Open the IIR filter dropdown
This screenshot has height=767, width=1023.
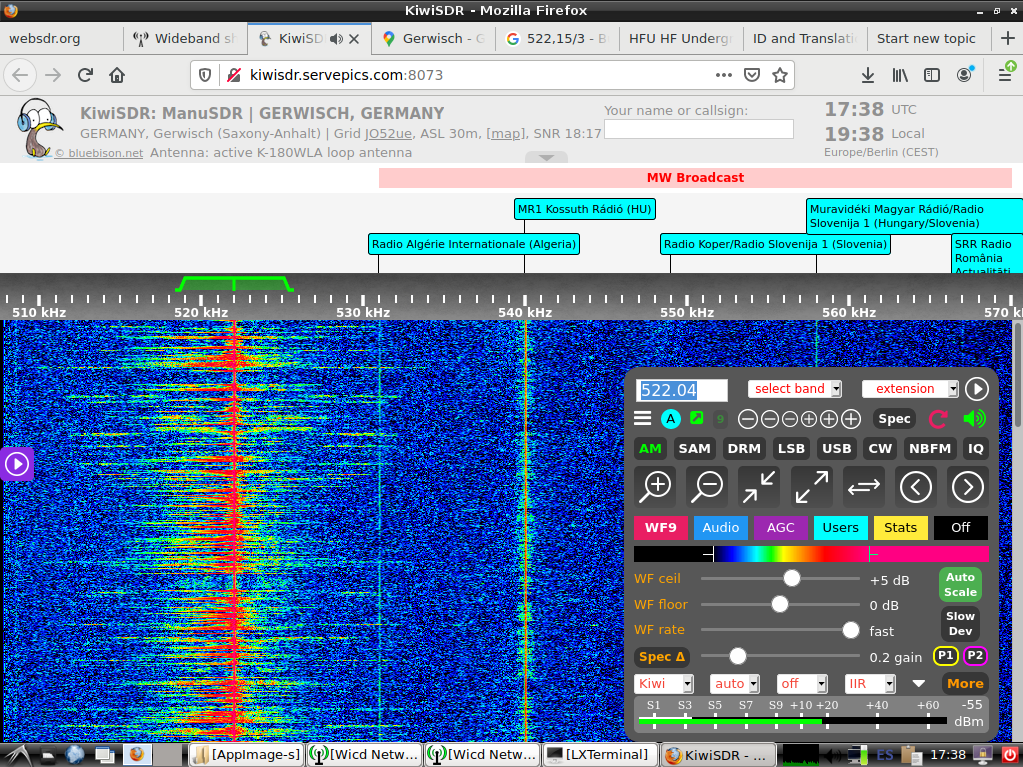pos(870,684)
